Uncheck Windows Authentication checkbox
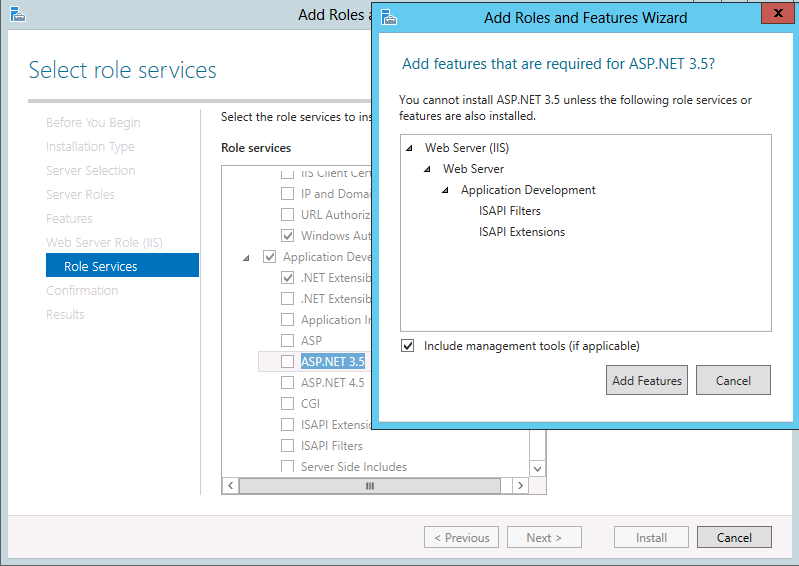Viewport: 799px width, 566px height. (287, 235)
